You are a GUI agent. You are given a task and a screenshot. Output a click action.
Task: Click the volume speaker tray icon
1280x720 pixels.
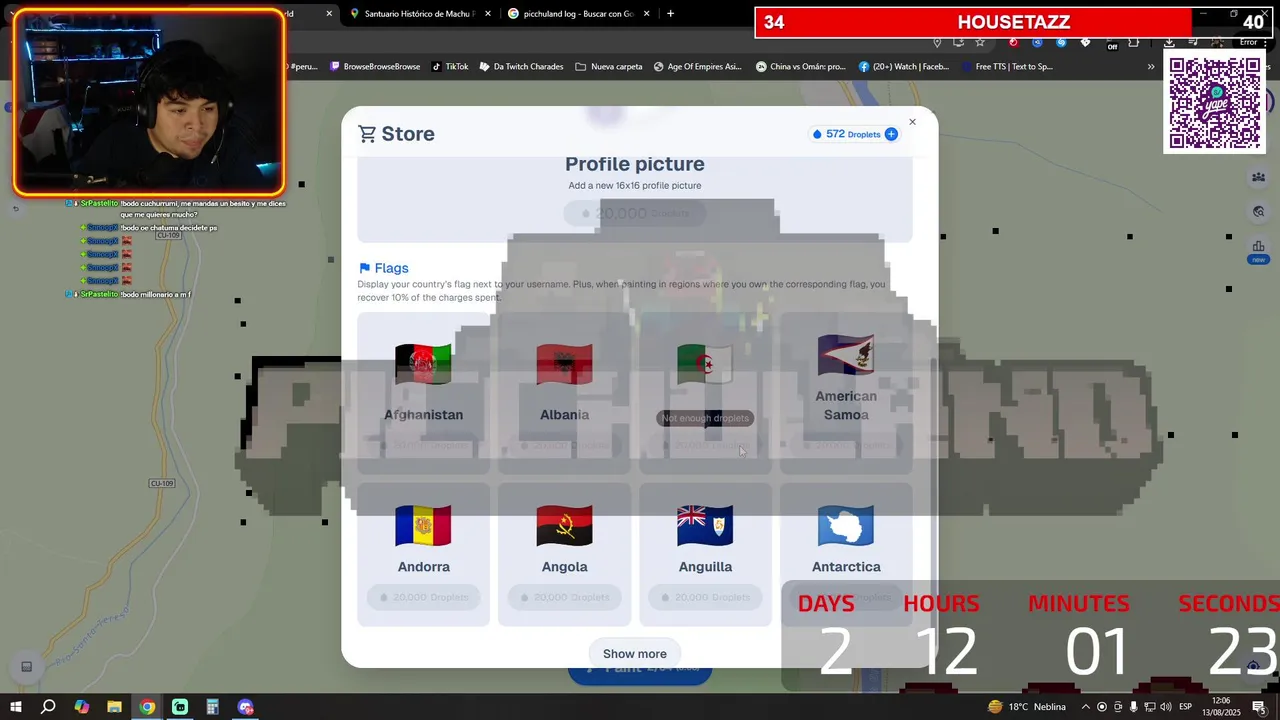(1164, 707)
